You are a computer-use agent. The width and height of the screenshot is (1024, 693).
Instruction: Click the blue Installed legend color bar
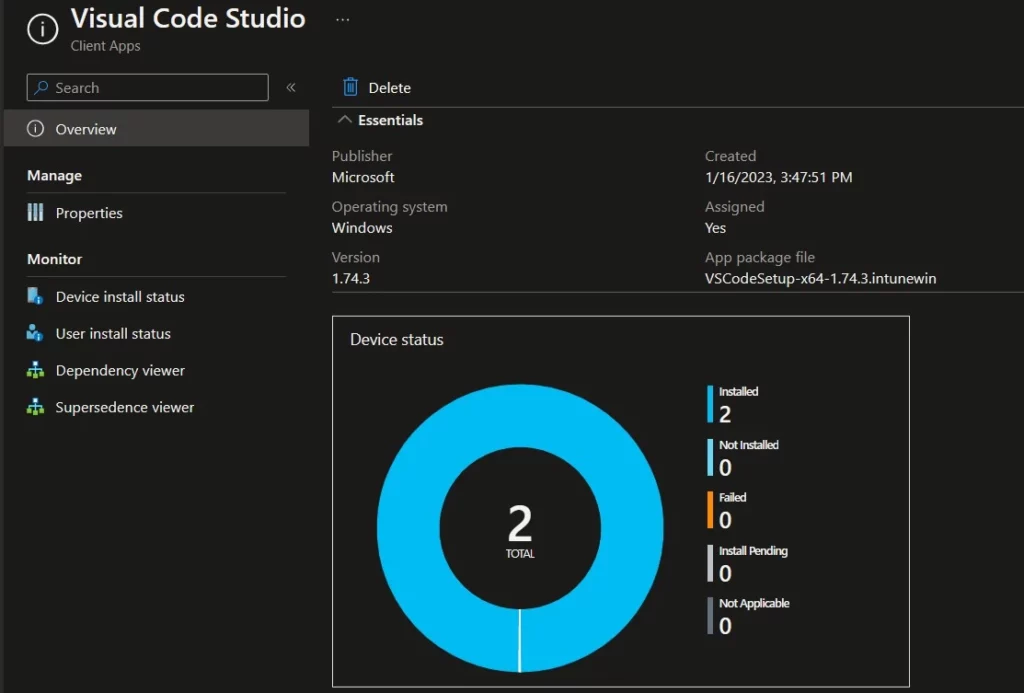(710, 404)
